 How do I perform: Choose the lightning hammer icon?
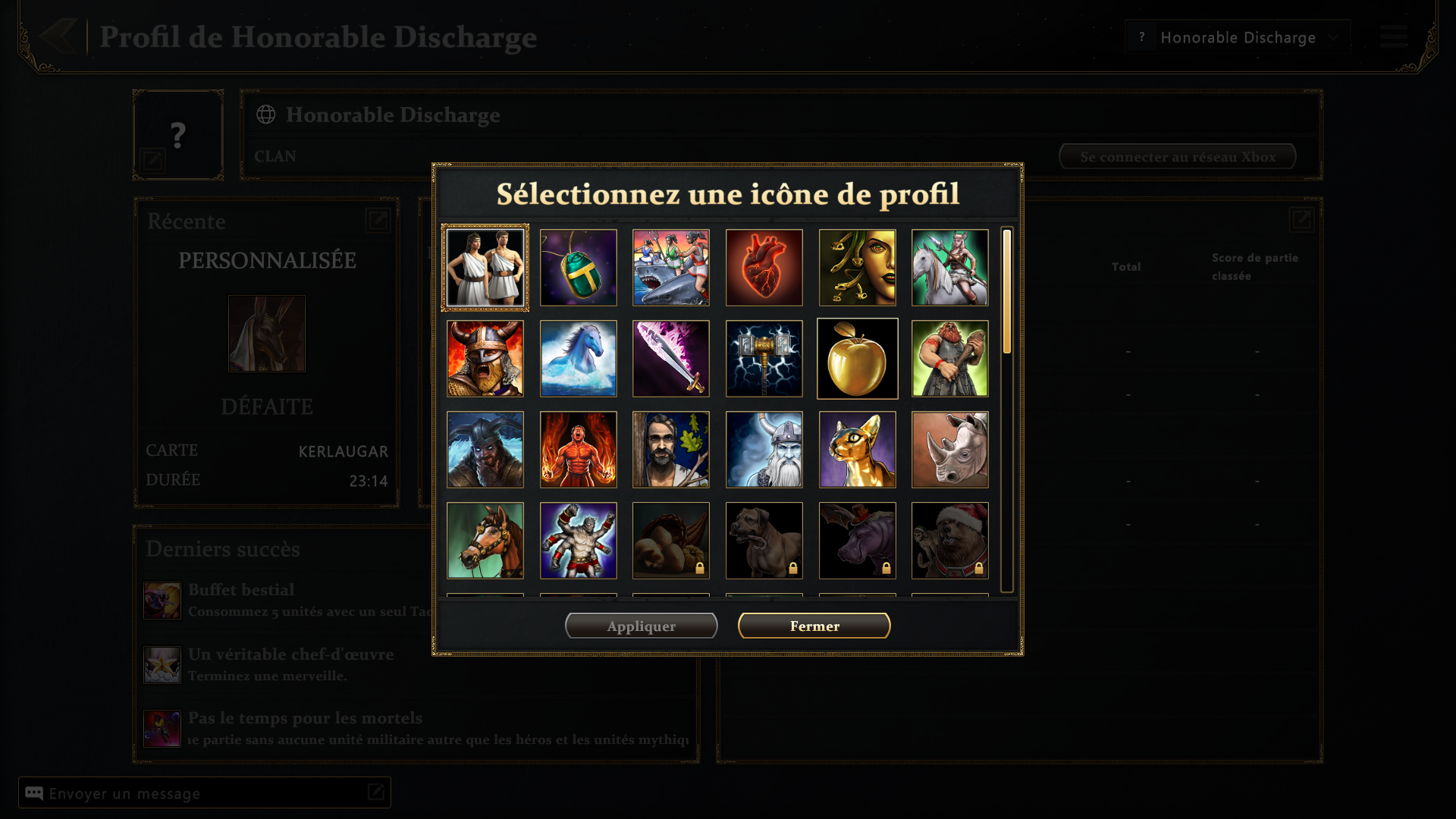764,359
